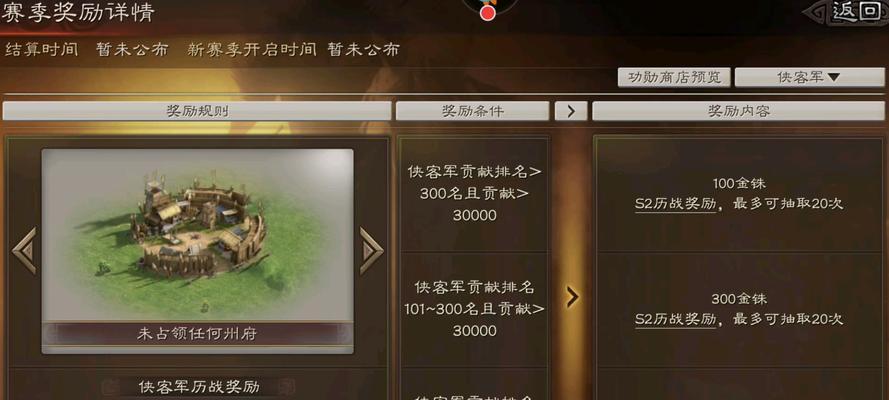Select the 奖励规则 header tab
This screenshot has height=400, width=889.
point(197,111)
